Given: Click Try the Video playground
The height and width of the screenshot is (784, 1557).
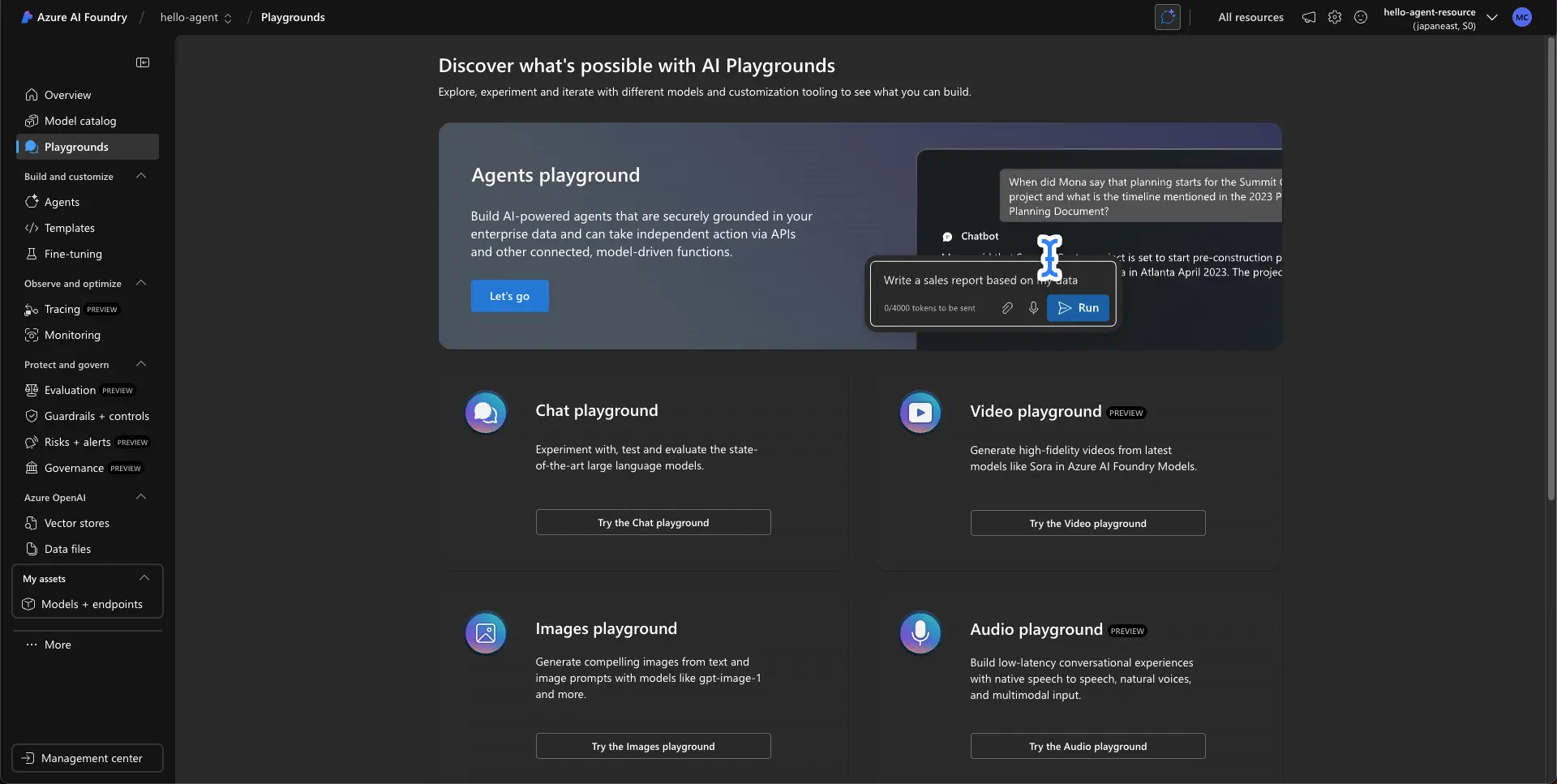Looking at the screenshot, I should (1087, 524).
